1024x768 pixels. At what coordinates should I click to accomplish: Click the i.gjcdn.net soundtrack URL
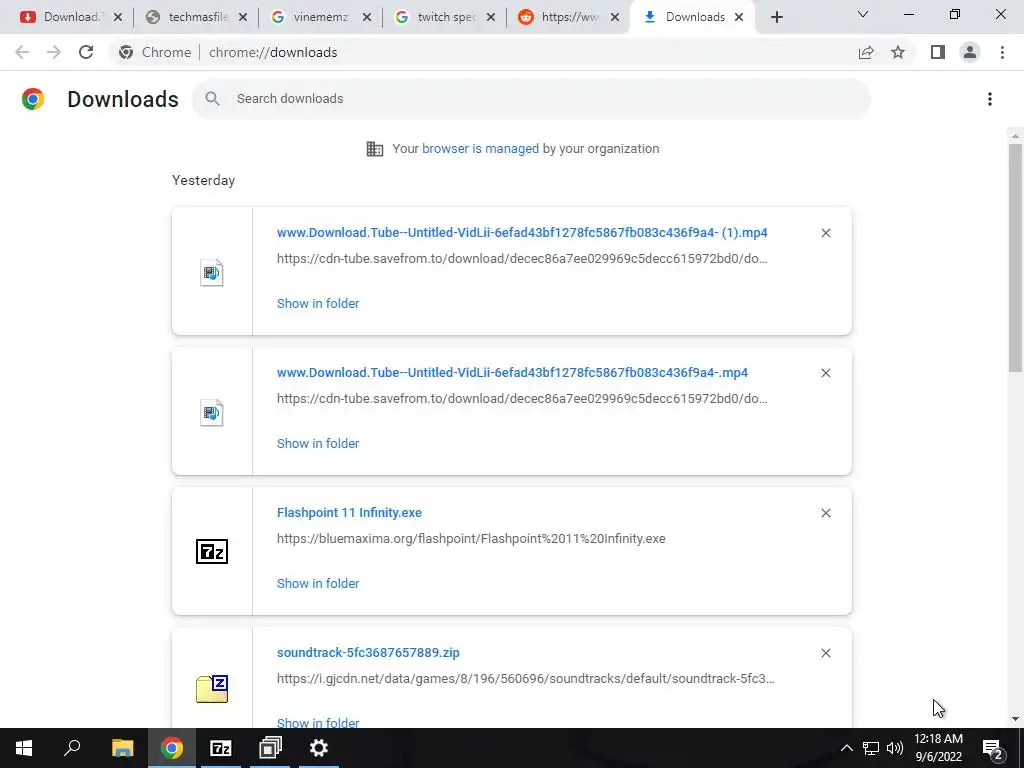tap(526, 679)
